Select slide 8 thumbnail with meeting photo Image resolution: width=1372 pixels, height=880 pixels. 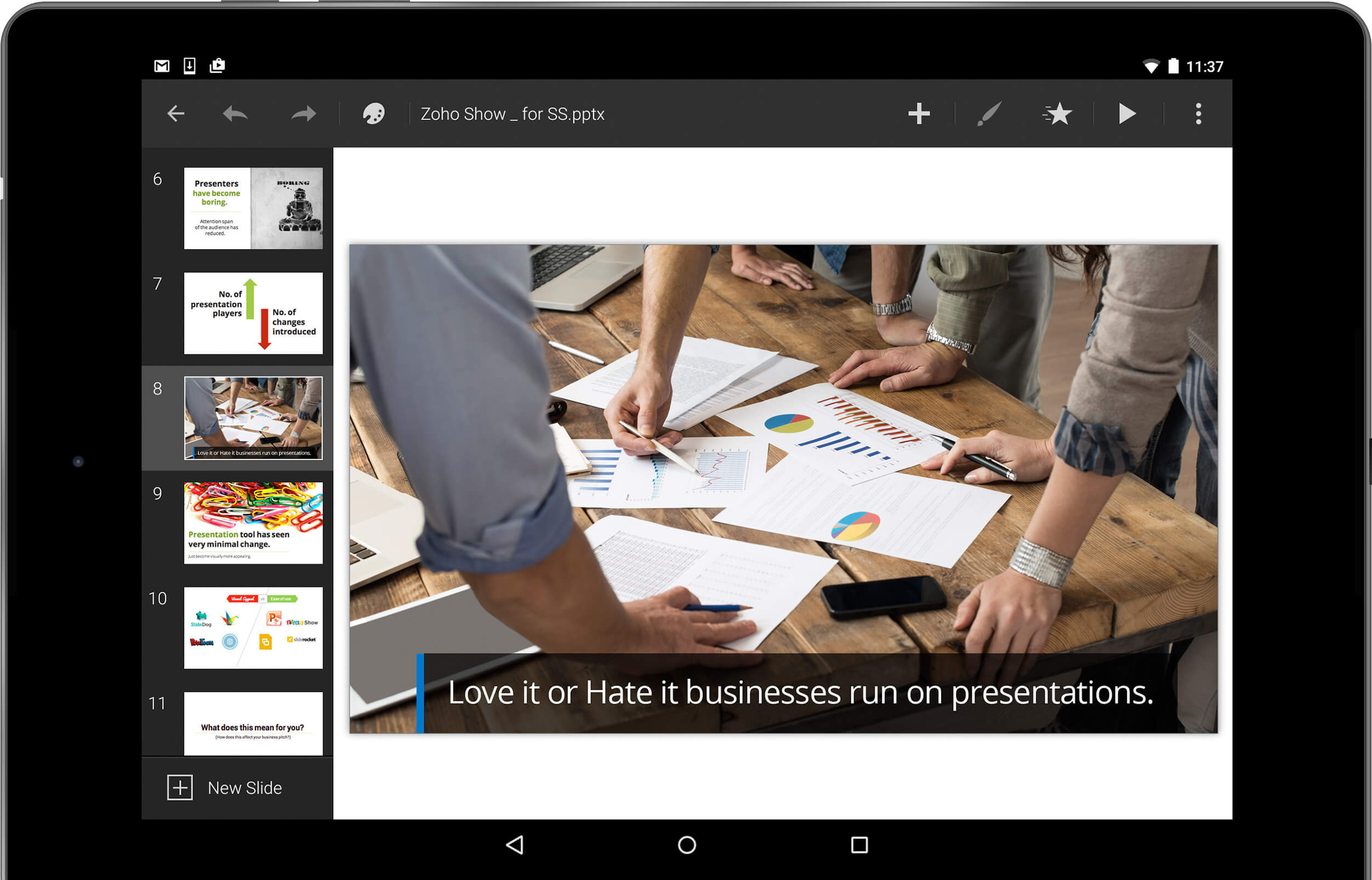tap(253, 418)
